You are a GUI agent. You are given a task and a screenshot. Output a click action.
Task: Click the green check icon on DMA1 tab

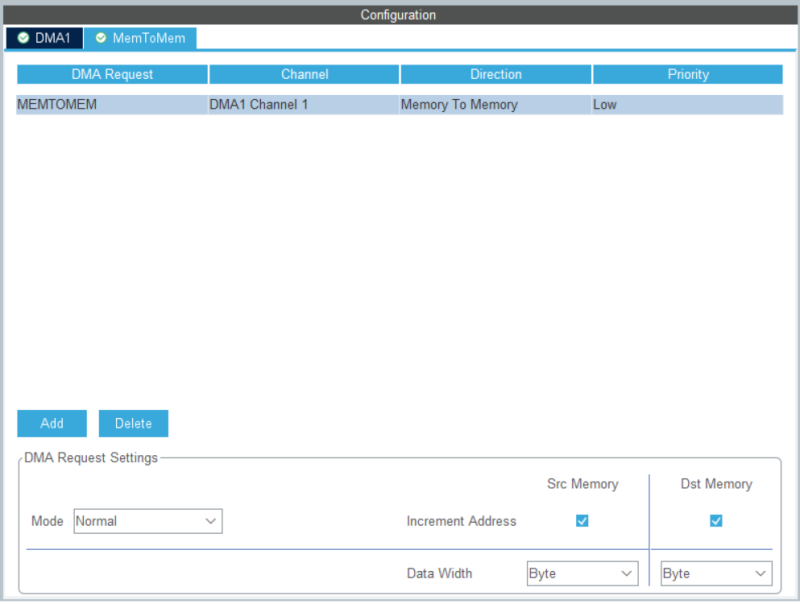[21, 37]
